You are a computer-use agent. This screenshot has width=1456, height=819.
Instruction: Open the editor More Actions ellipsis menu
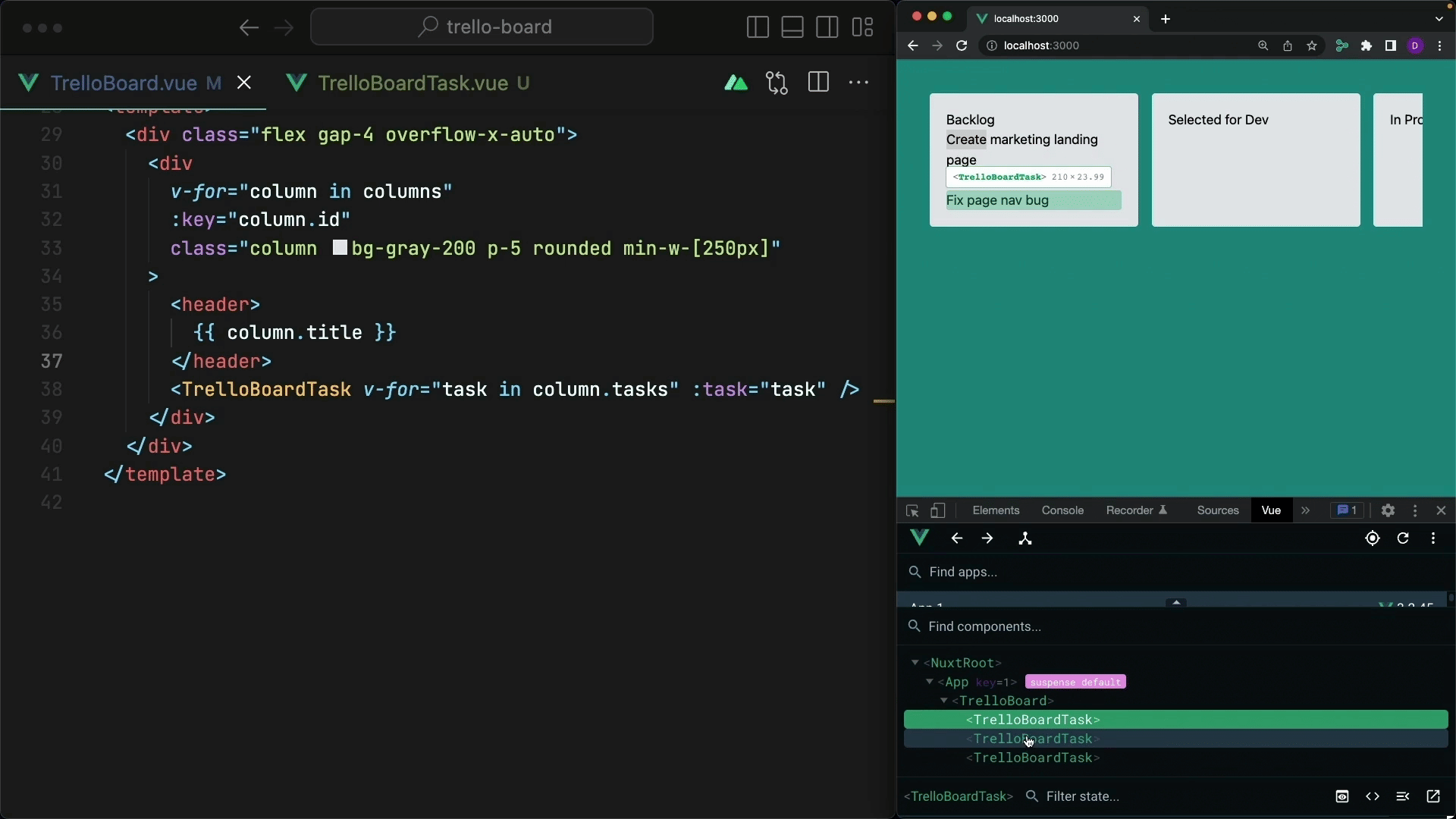[x=858, y=83]
